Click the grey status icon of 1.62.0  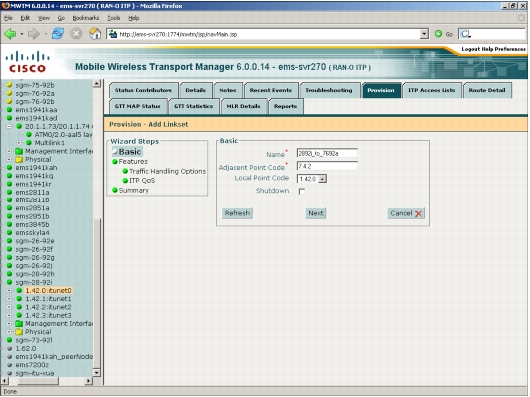click(9, 348)
